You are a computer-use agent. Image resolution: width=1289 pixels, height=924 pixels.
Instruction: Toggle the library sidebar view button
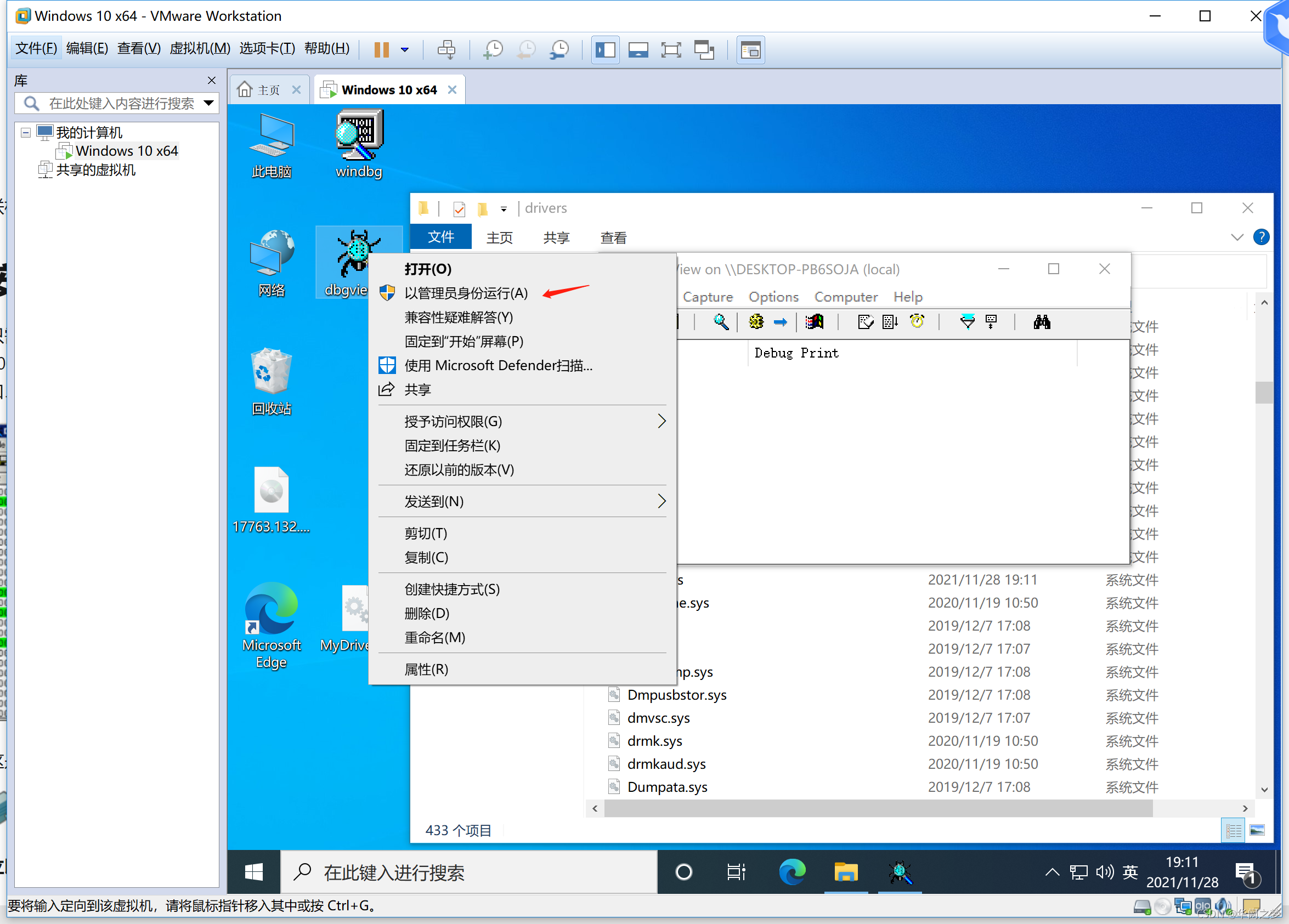tap(606, 50)
